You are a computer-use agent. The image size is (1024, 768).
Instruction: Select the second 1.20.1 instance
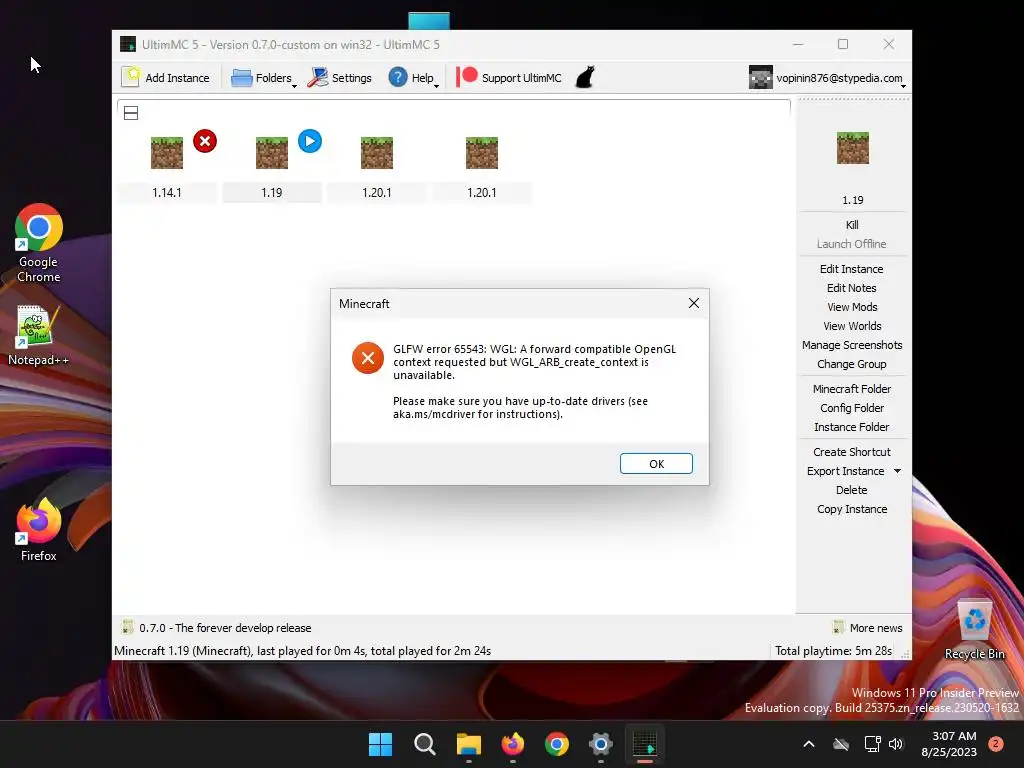(482, 167)
